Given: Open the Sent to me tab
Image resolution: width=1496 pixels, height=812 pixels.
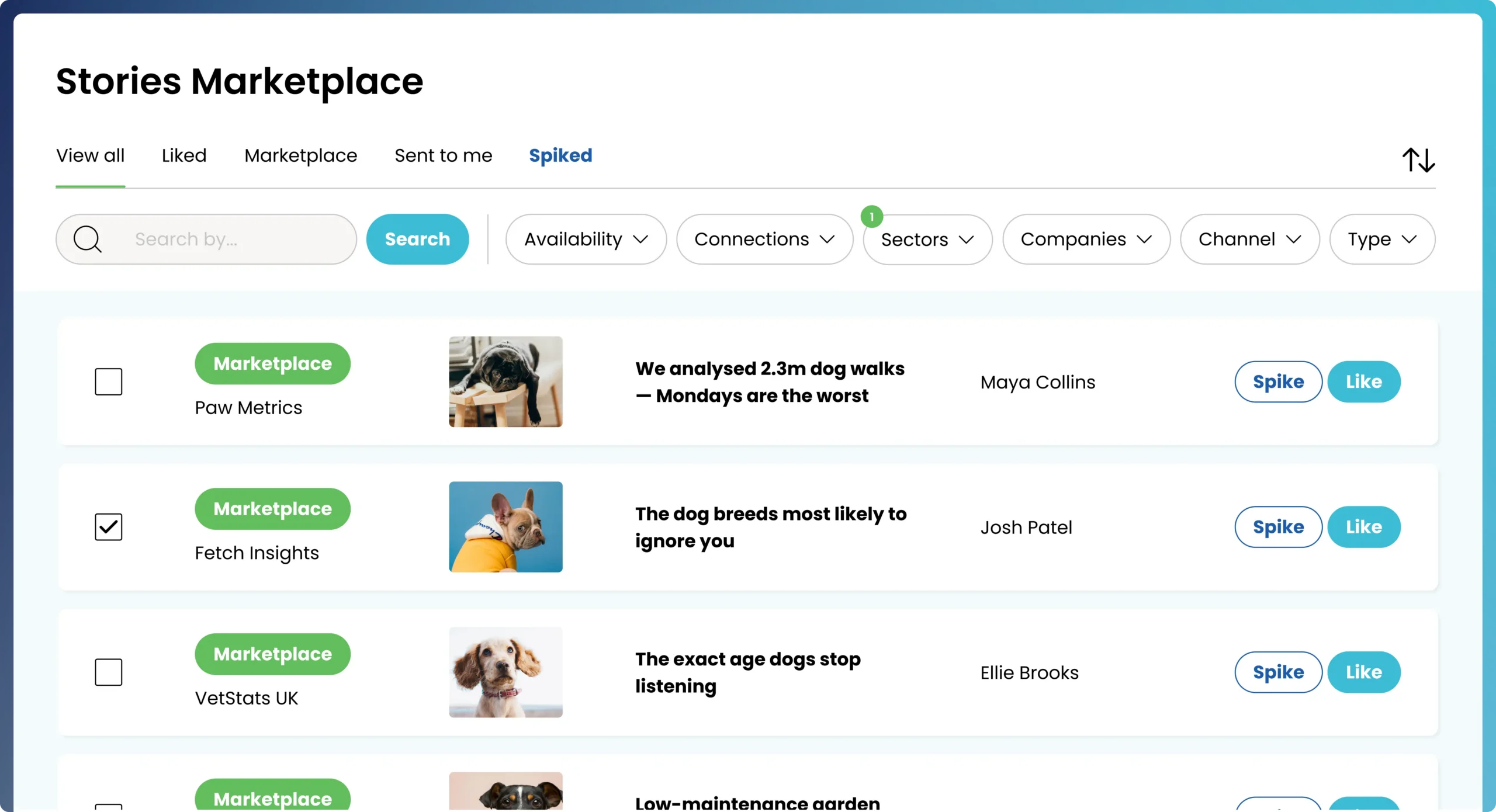Looking at the screenshot, I should click(443, 155).
